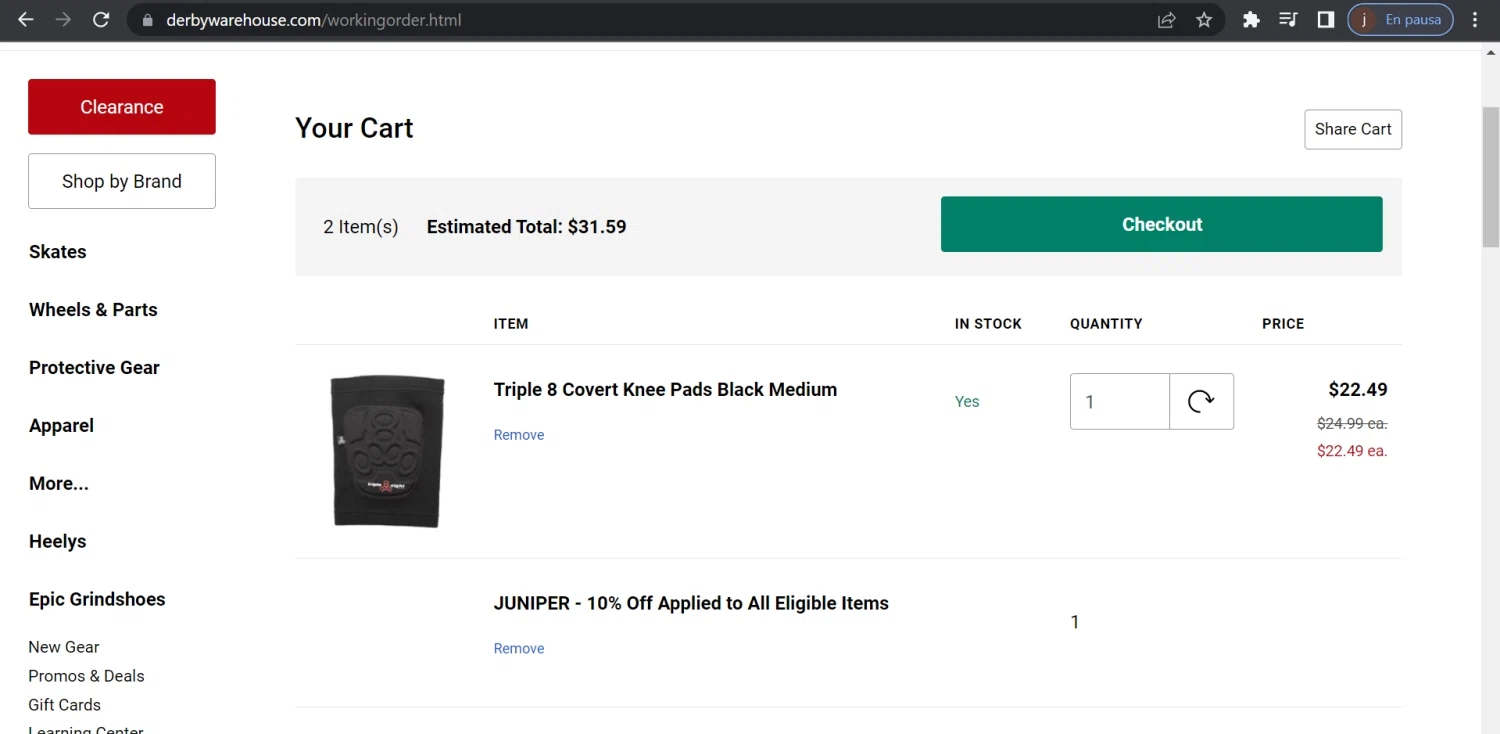Follow the New Gear link
Screen dimensions: 1500x734
64,647
